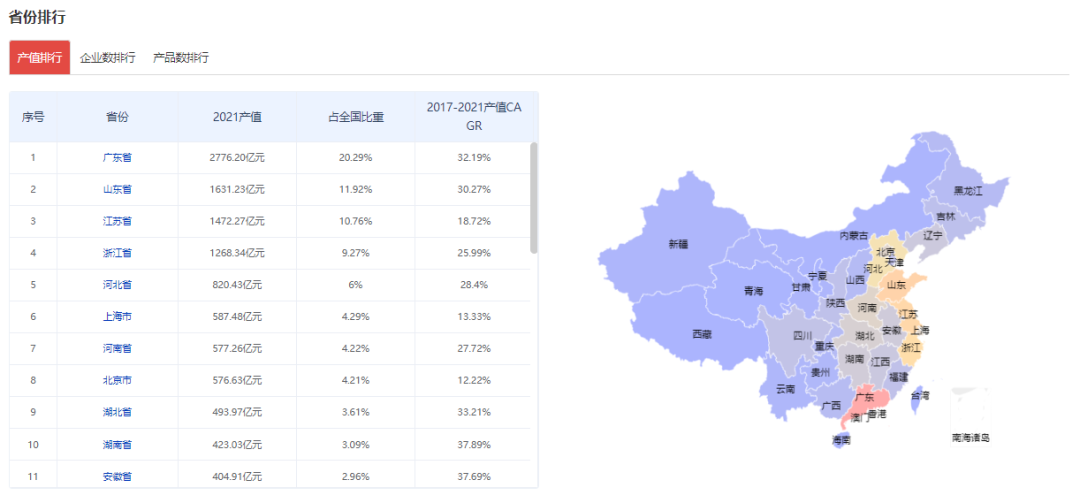Click the 江苏省 link in table
The height and width of the screenshot is (503, 1080).
tap(117, 221)
